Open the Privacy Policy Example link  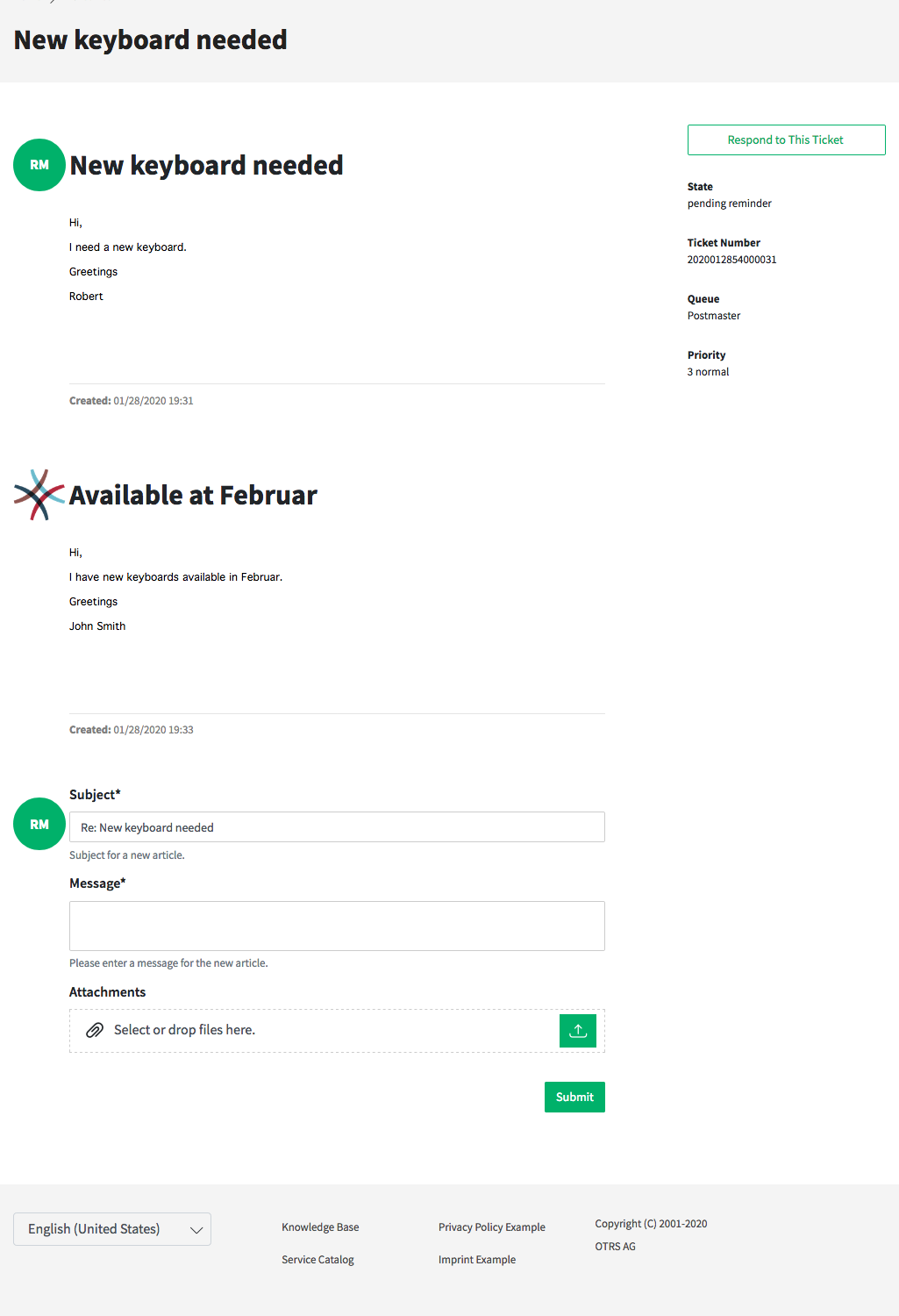pos(492,1227)
